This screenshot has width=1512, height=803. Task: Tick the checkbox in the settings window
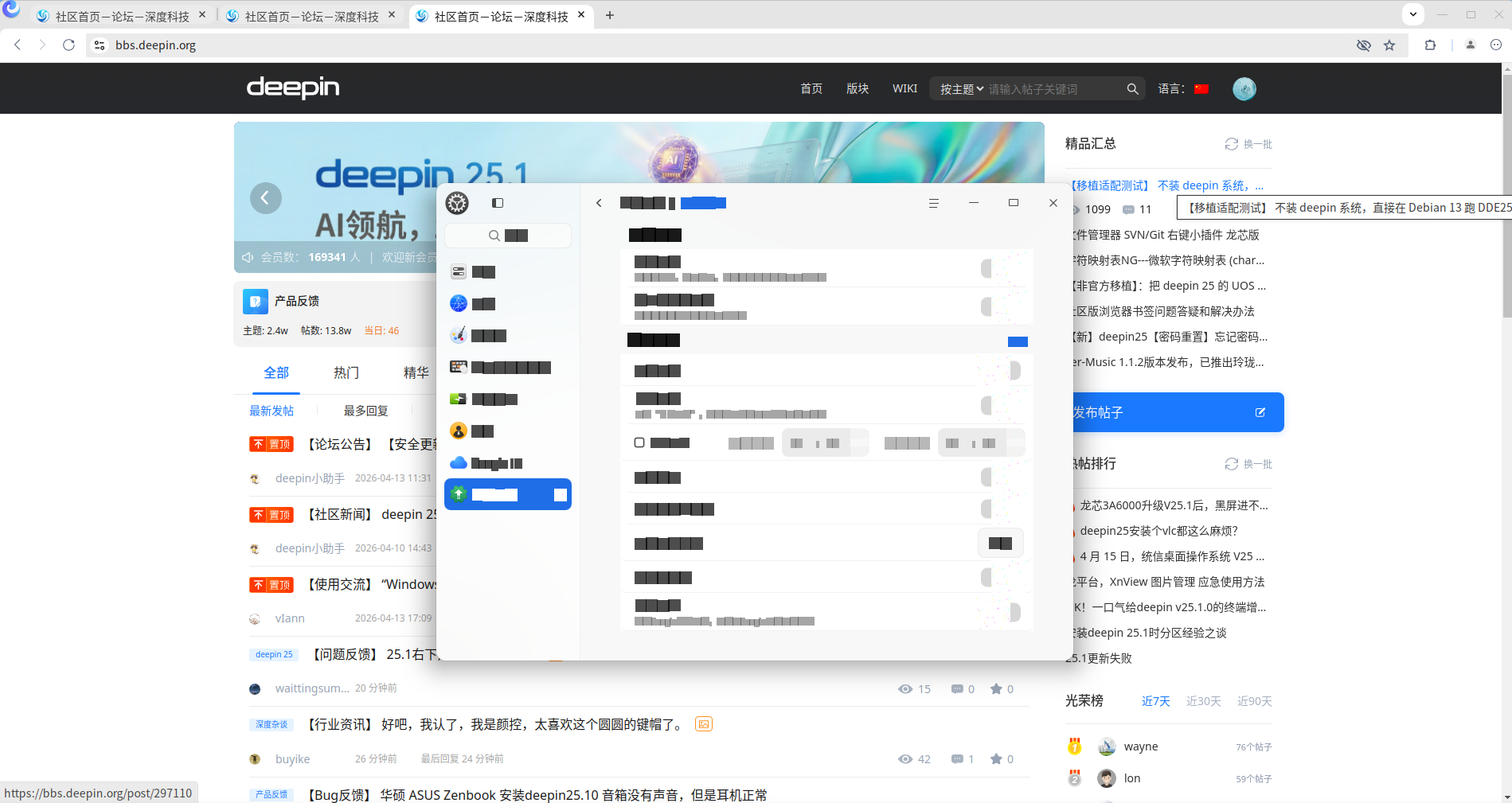pos(639,442)
